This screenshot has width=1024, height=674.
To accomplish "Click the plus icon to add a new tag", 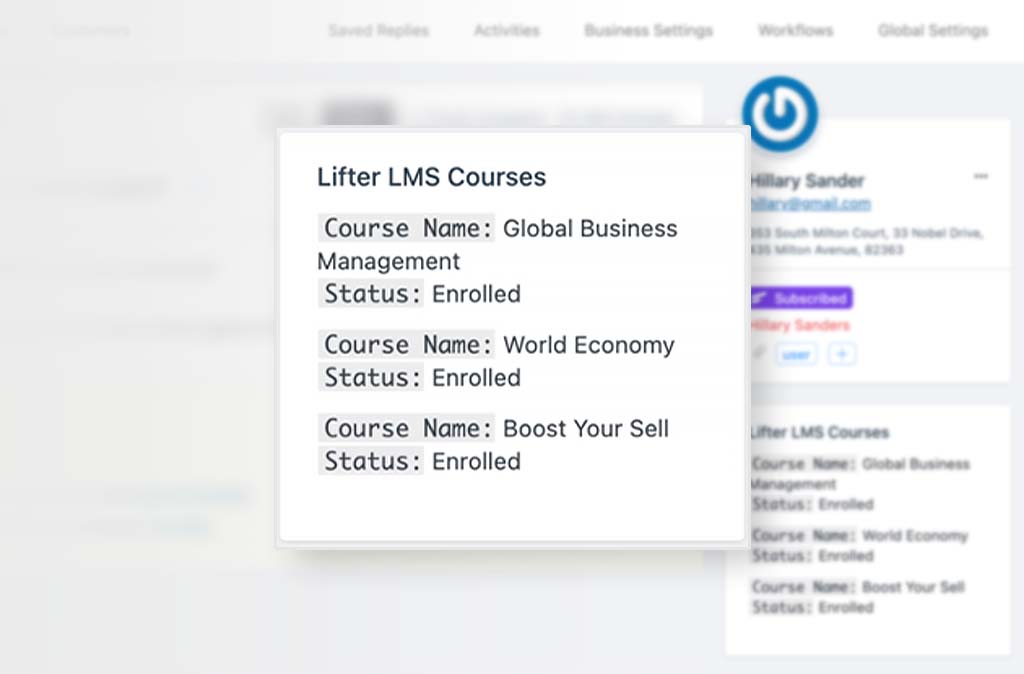I will coord(841,354).
